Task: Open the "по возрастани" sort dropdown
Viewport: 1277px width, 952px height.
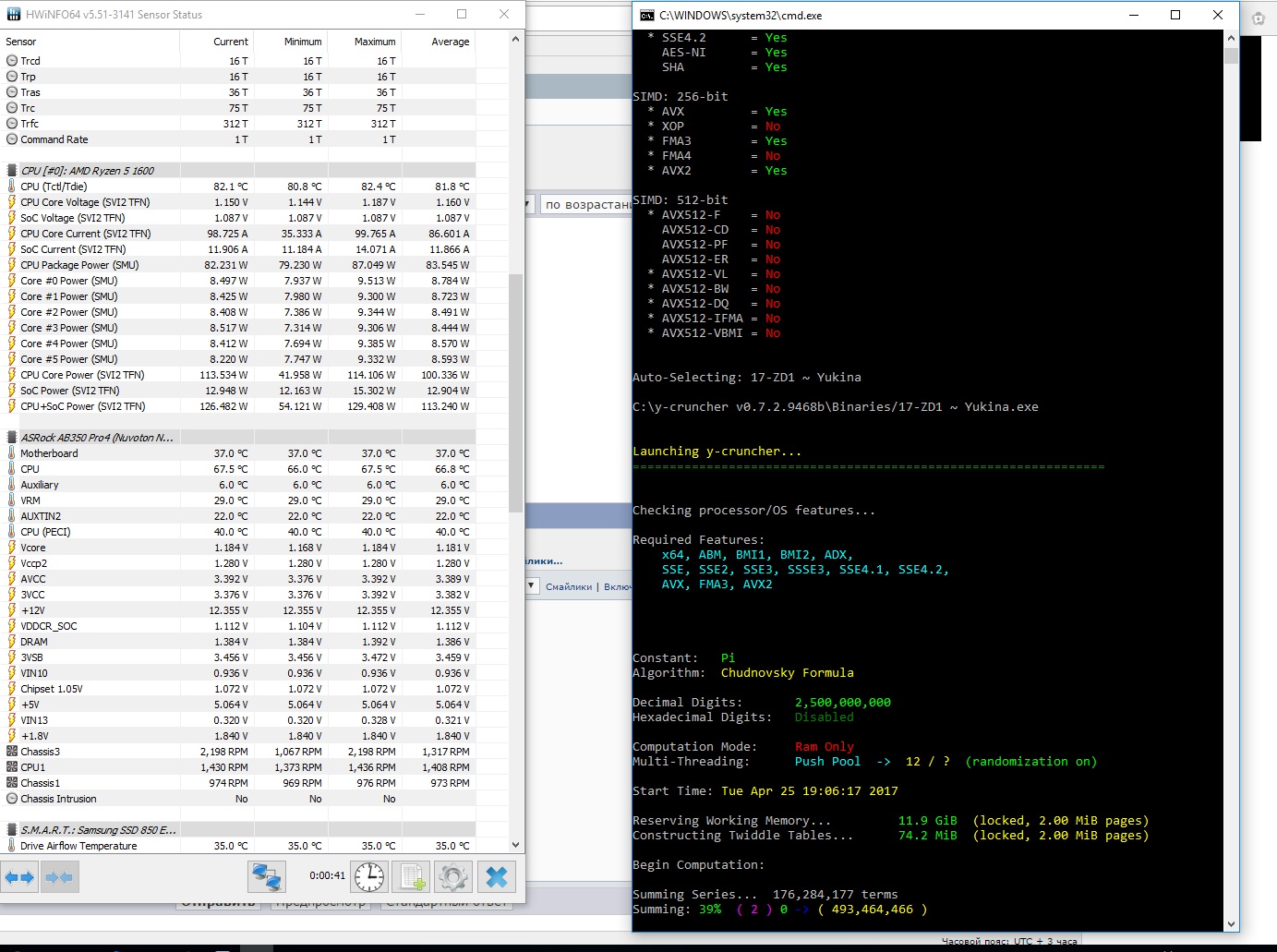Action: click(586, 204)
